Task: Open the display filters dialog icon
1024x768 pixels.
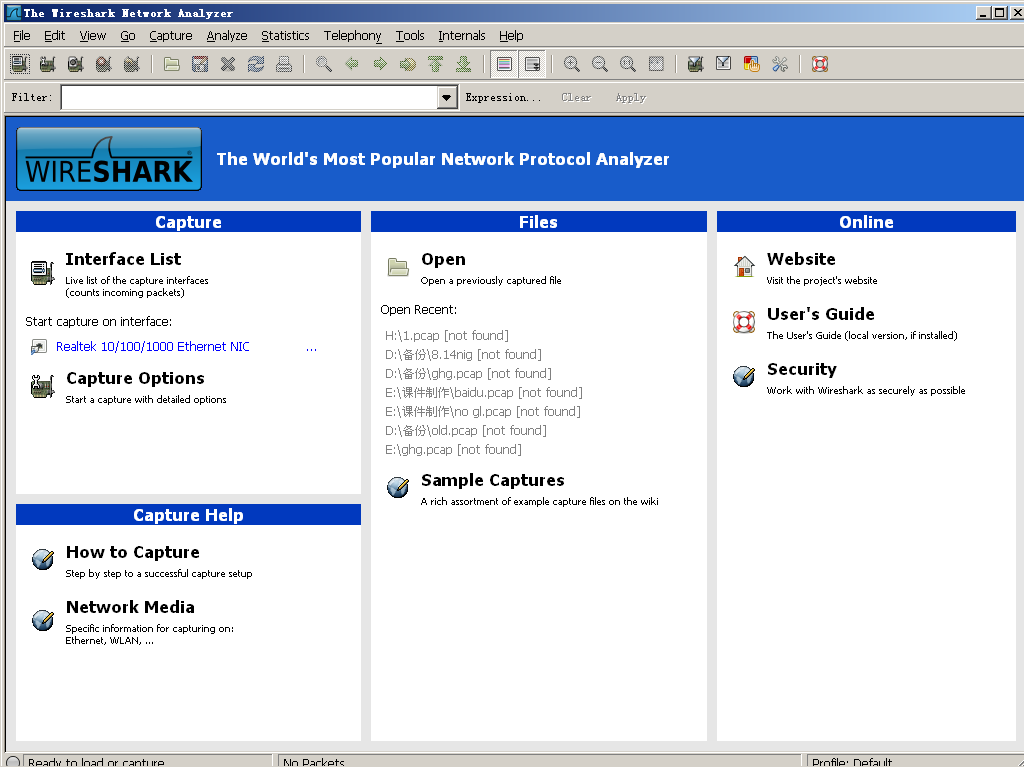Action: pyautogui.click(x=724, y=63)
